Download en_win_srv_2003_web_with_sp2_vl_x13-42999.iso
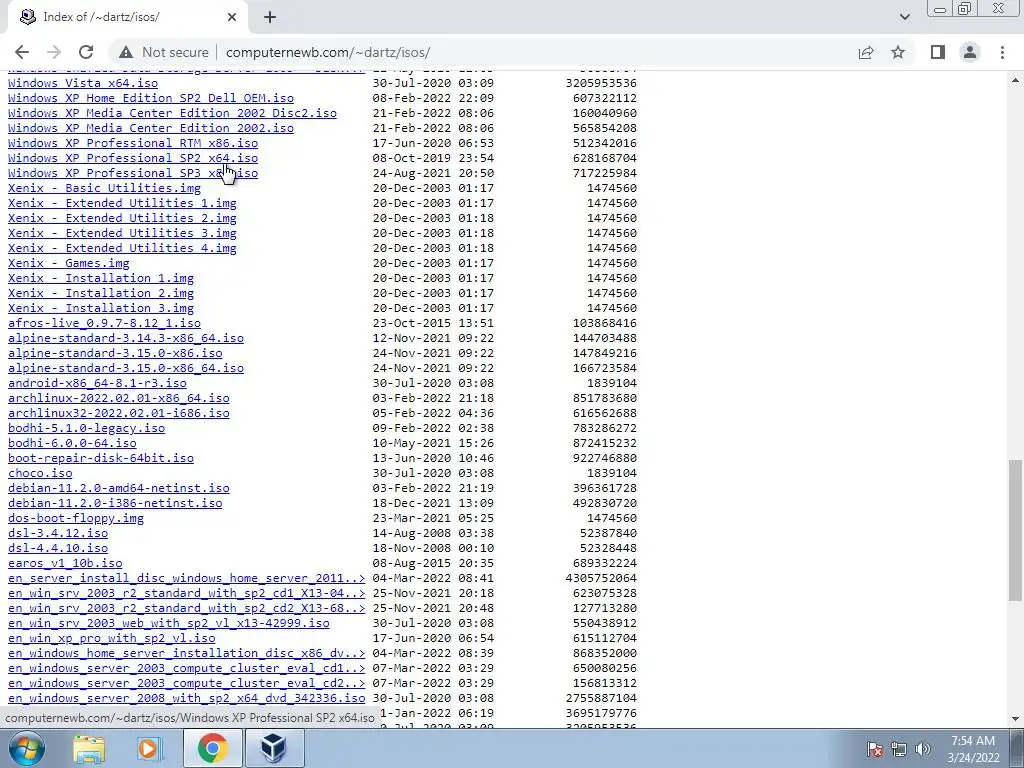Screen dimensions: 1024x768 168,624
